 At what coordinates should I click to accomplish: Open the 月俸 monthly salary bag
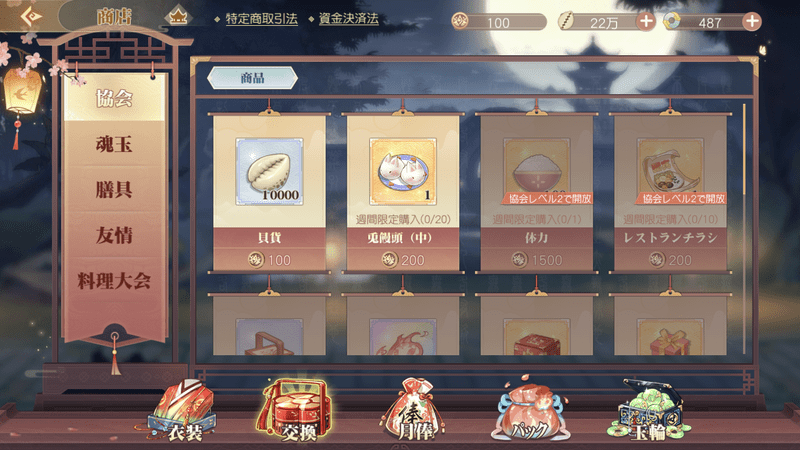[x=413, y=411]
